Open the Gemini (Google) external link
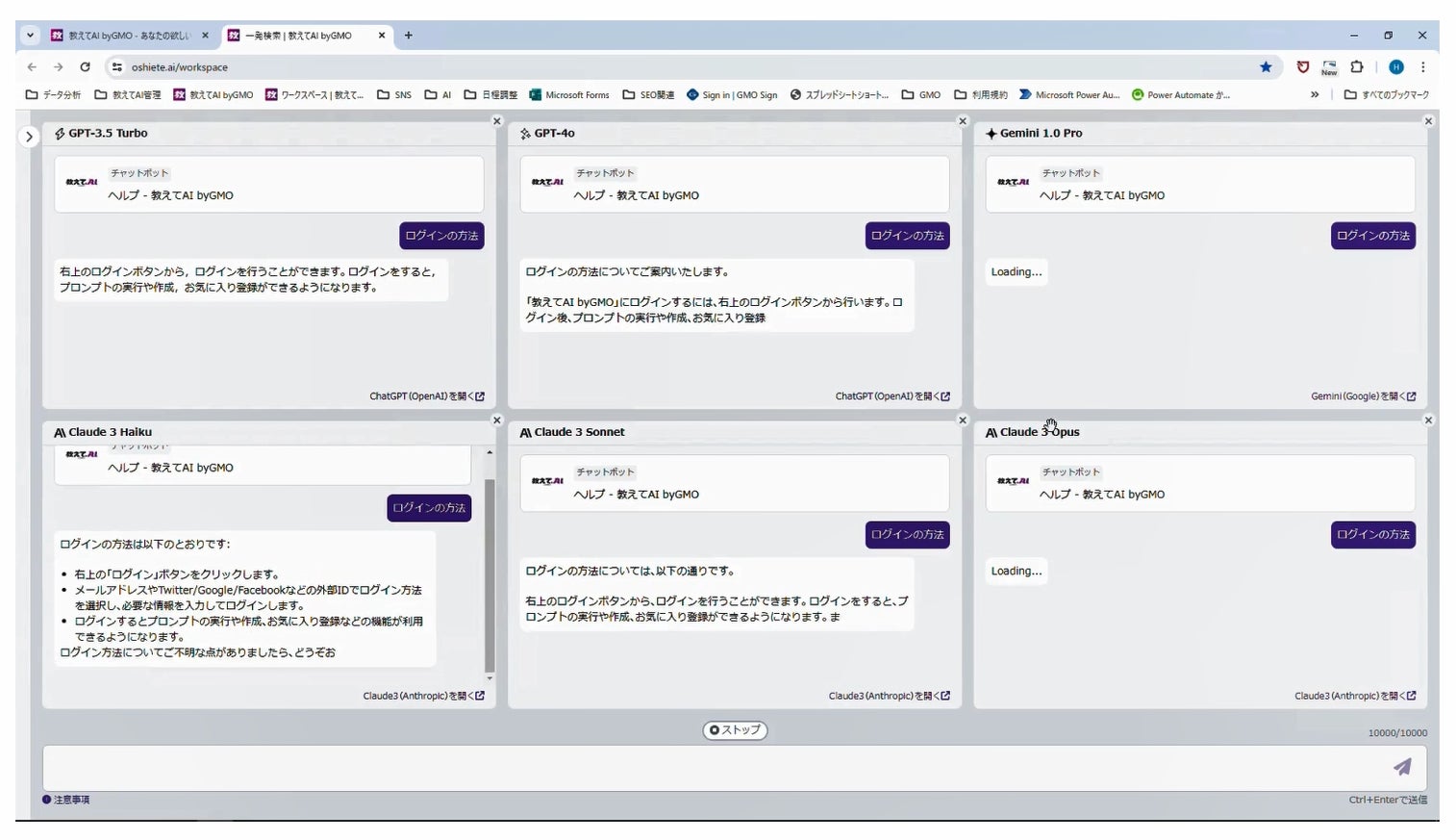Screen dimensions: 1456x840 click(x=1363, y=396)
